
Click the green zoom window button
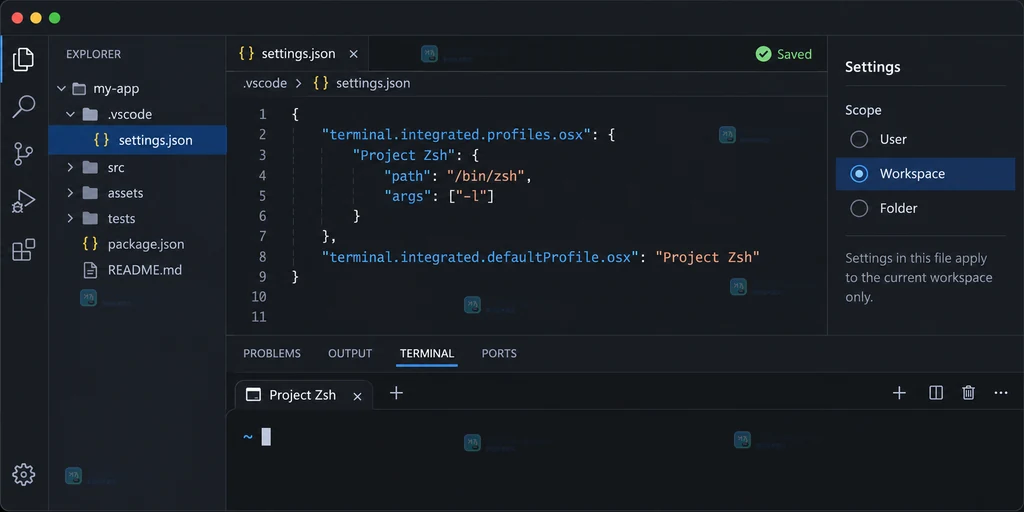[x=55, y=18]
